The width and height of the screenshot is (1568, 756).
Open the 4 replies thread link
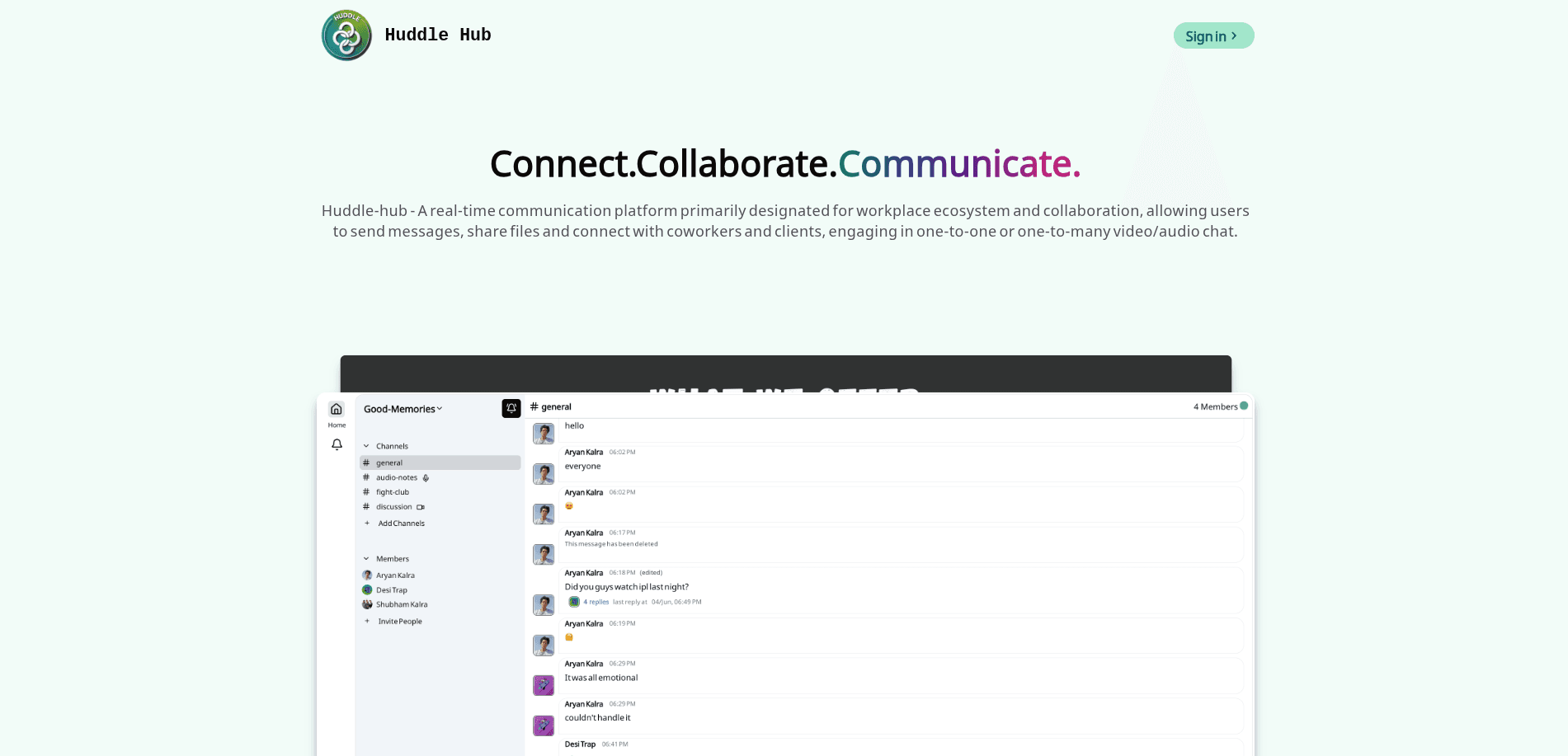[595, 602]
